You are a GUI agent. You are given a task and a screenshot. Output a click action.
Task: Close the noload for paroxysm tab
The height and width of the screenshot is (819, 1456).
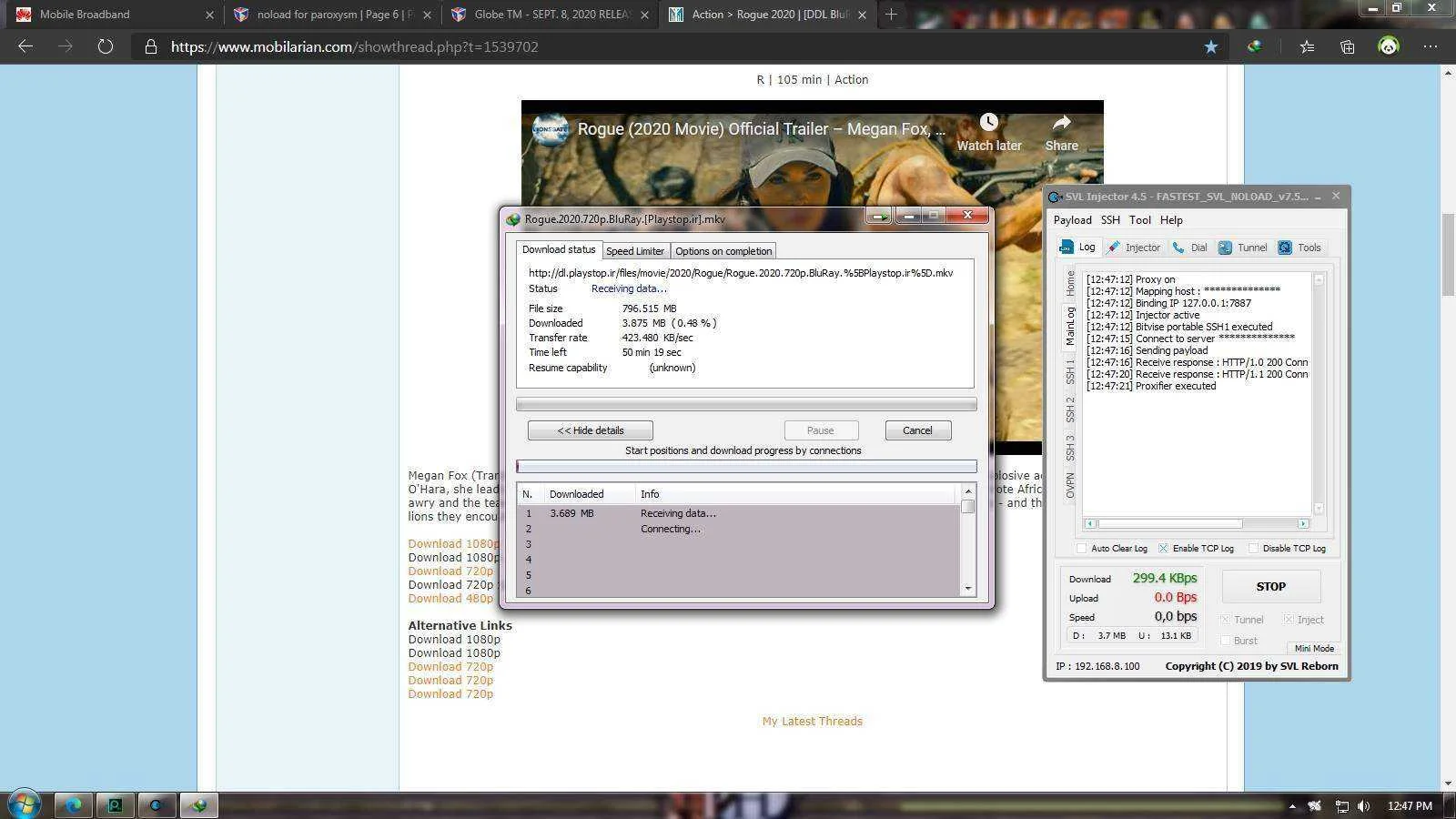427,15
